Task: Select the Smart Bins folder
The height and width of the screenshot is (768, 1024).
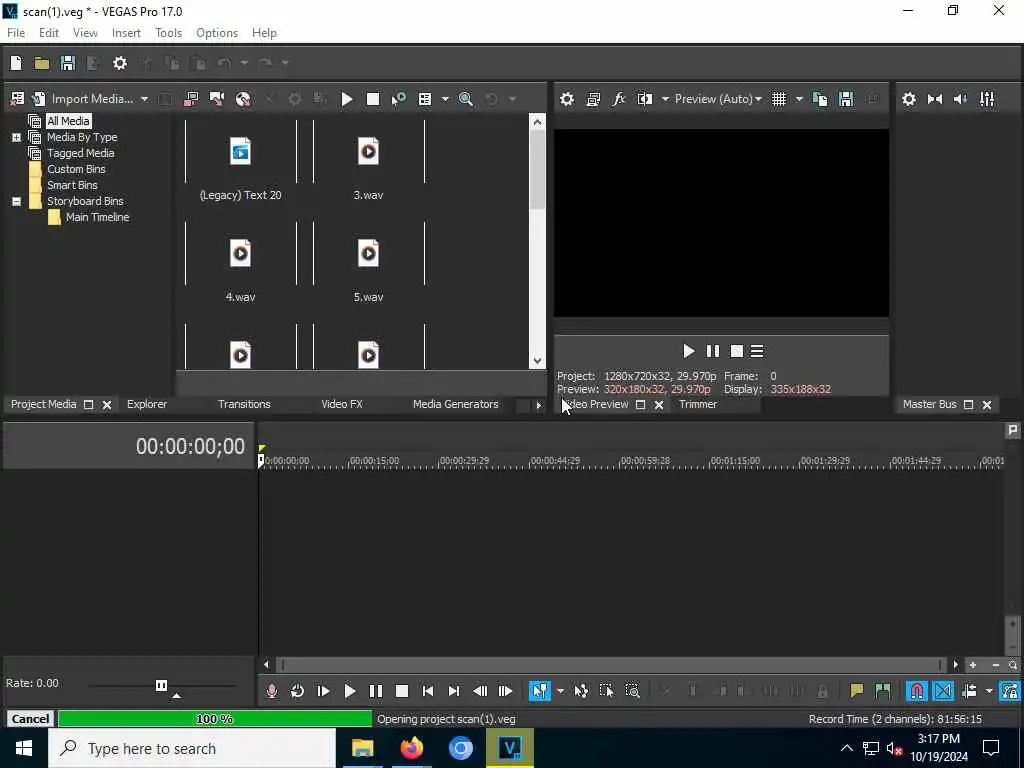Action: click(72, 185)
